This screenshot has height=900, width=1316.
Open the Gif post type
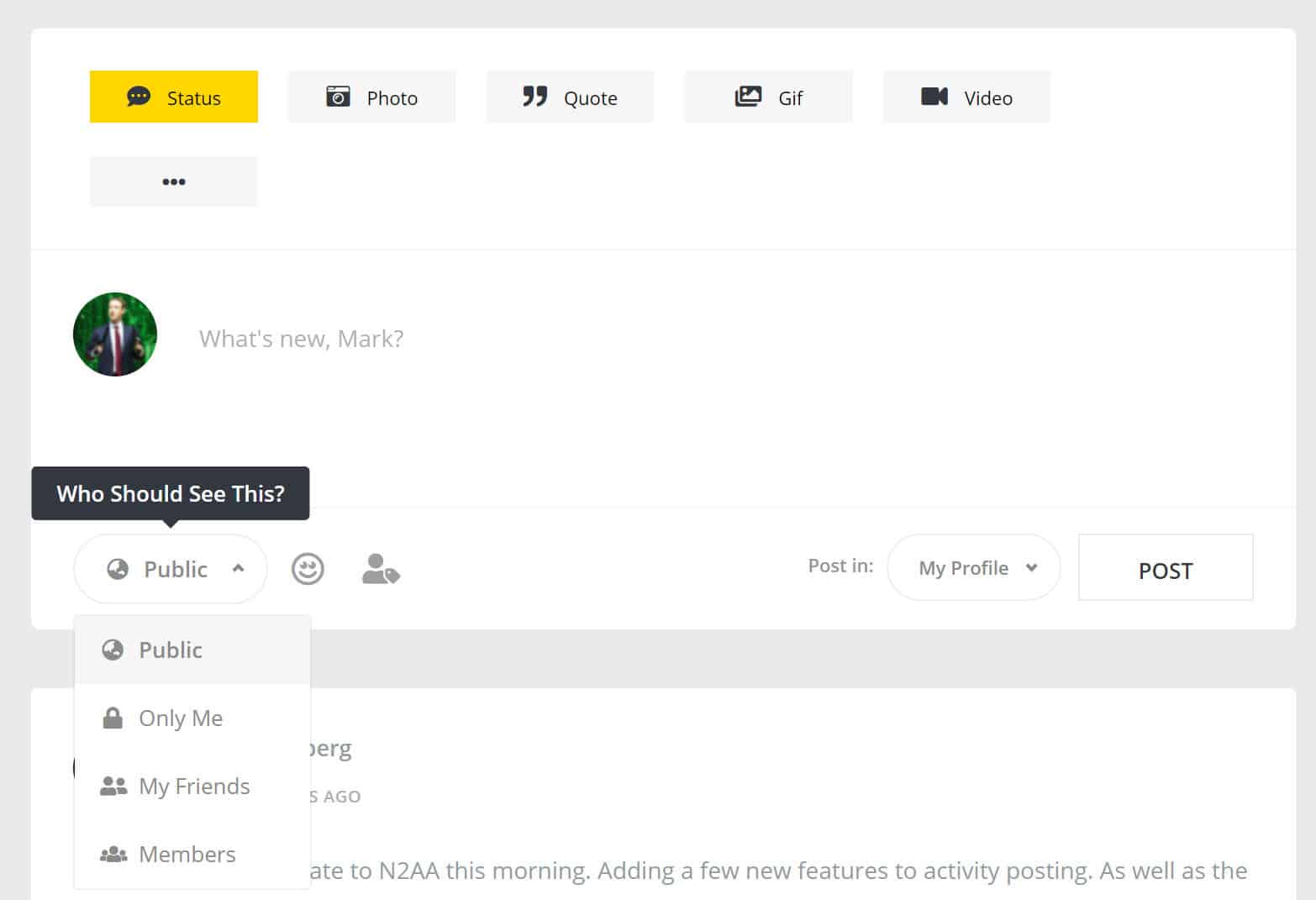(x=768, y=97)
